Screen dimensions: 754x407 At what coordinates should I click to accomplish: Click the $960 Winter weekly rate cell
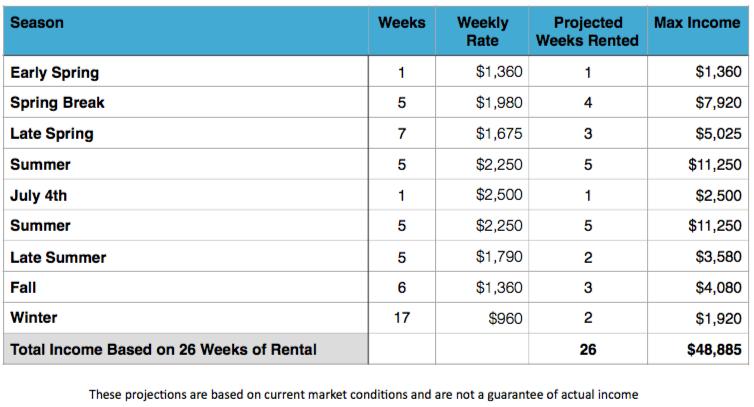tap(507, 318)
